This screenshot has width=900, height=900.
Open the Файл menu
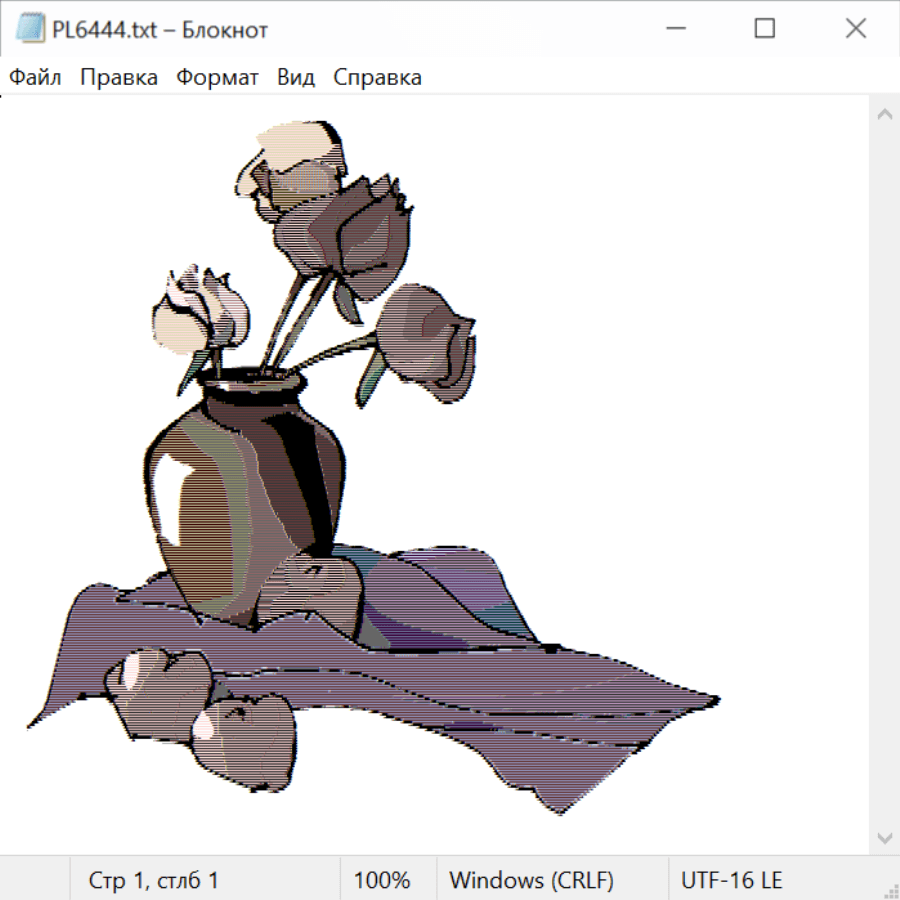(36, 78)
